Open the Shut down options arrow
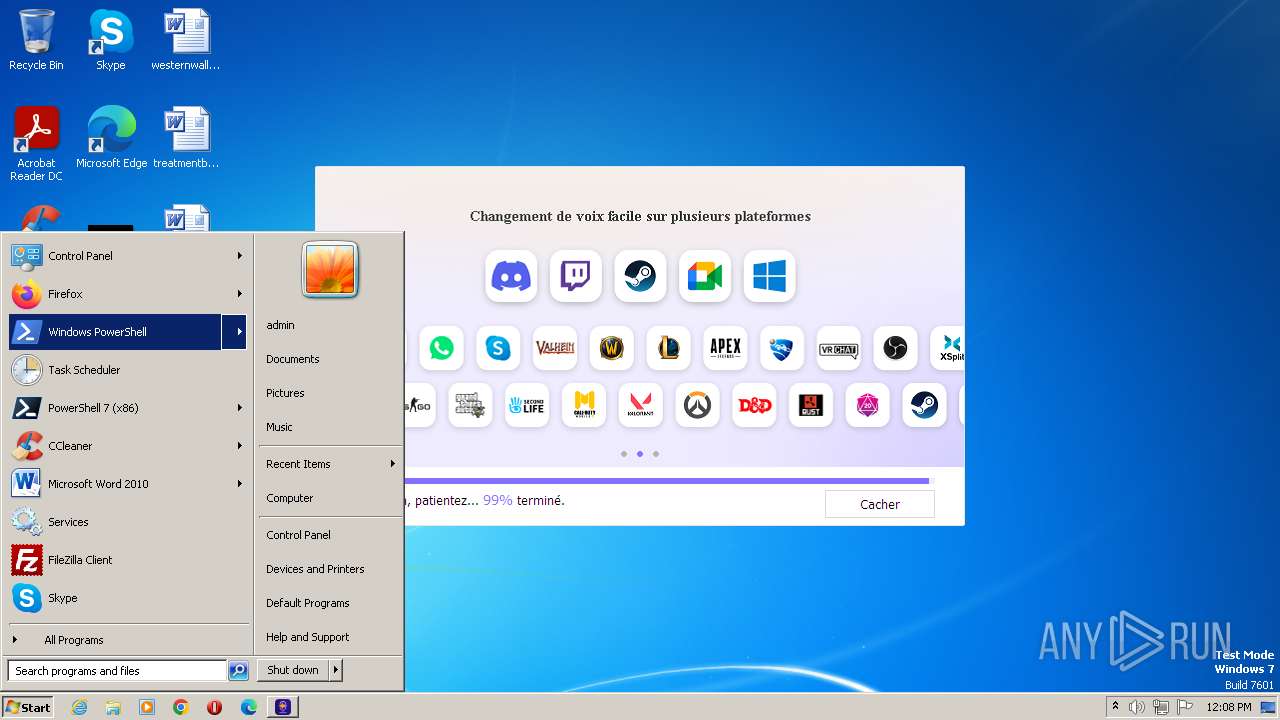Viewport: 1280px width, 720px height. 335,670
